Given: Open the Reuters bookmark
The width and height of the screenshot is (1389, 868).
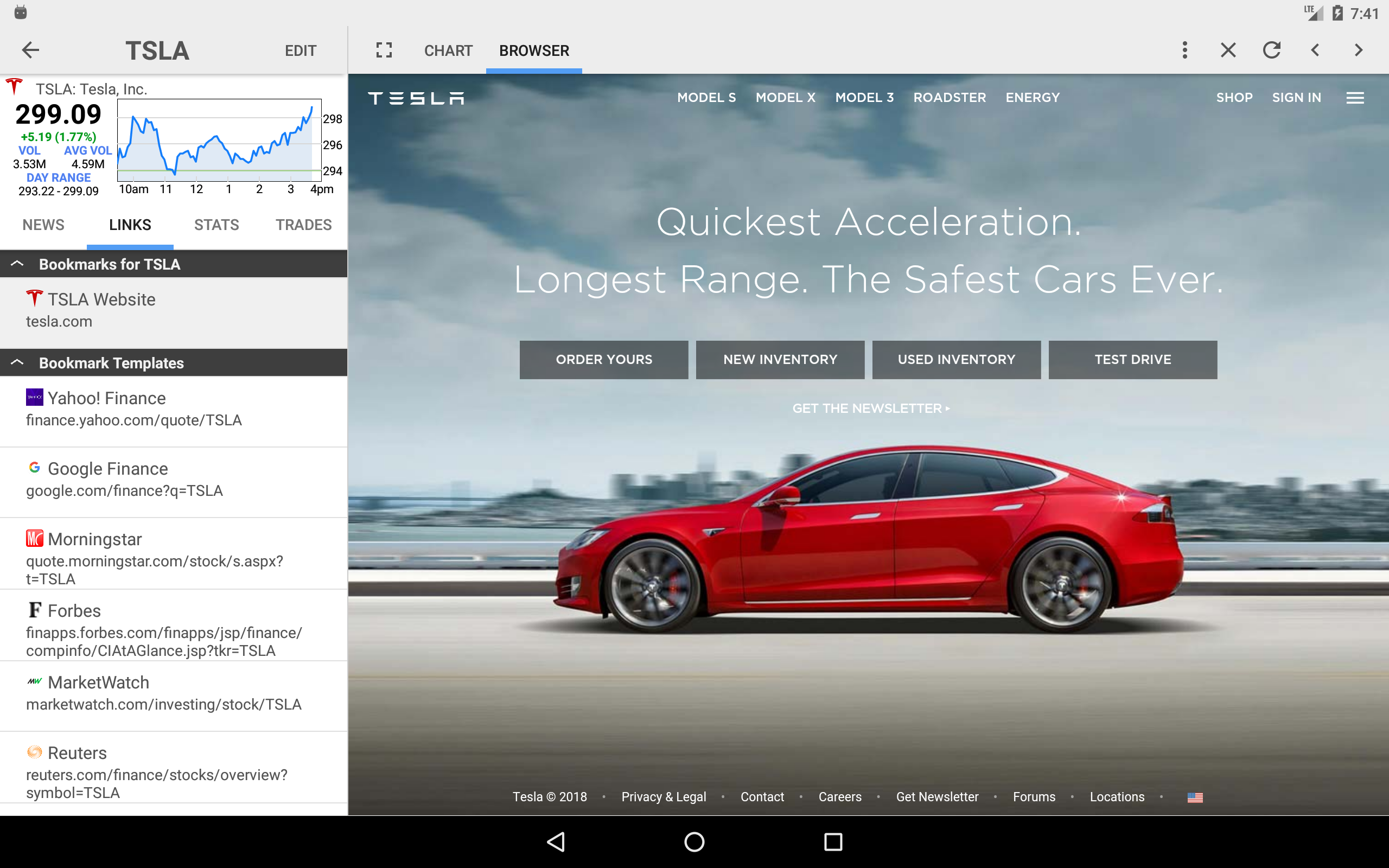Looking at the screenshot, I should (x=173, y=767).
